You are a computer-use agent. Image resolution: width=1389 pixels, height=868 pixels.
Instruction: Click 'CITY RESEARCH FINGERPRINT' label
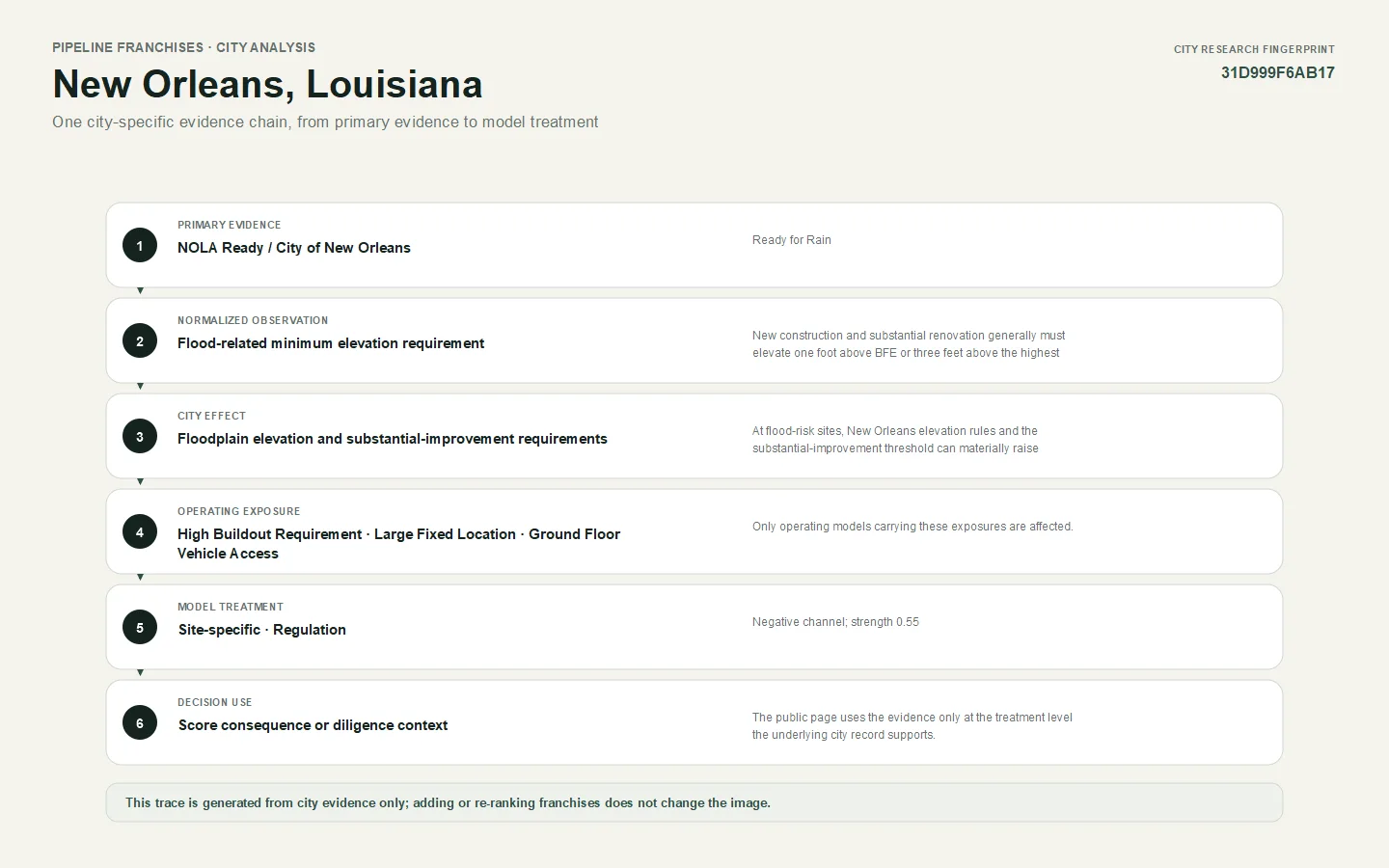1254,49
